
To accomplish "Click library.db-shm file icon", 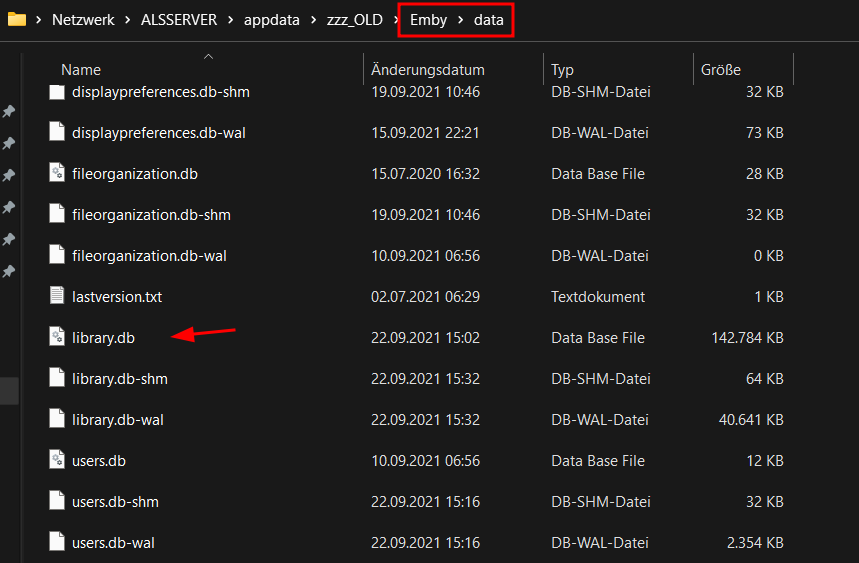I will [57, 378].
